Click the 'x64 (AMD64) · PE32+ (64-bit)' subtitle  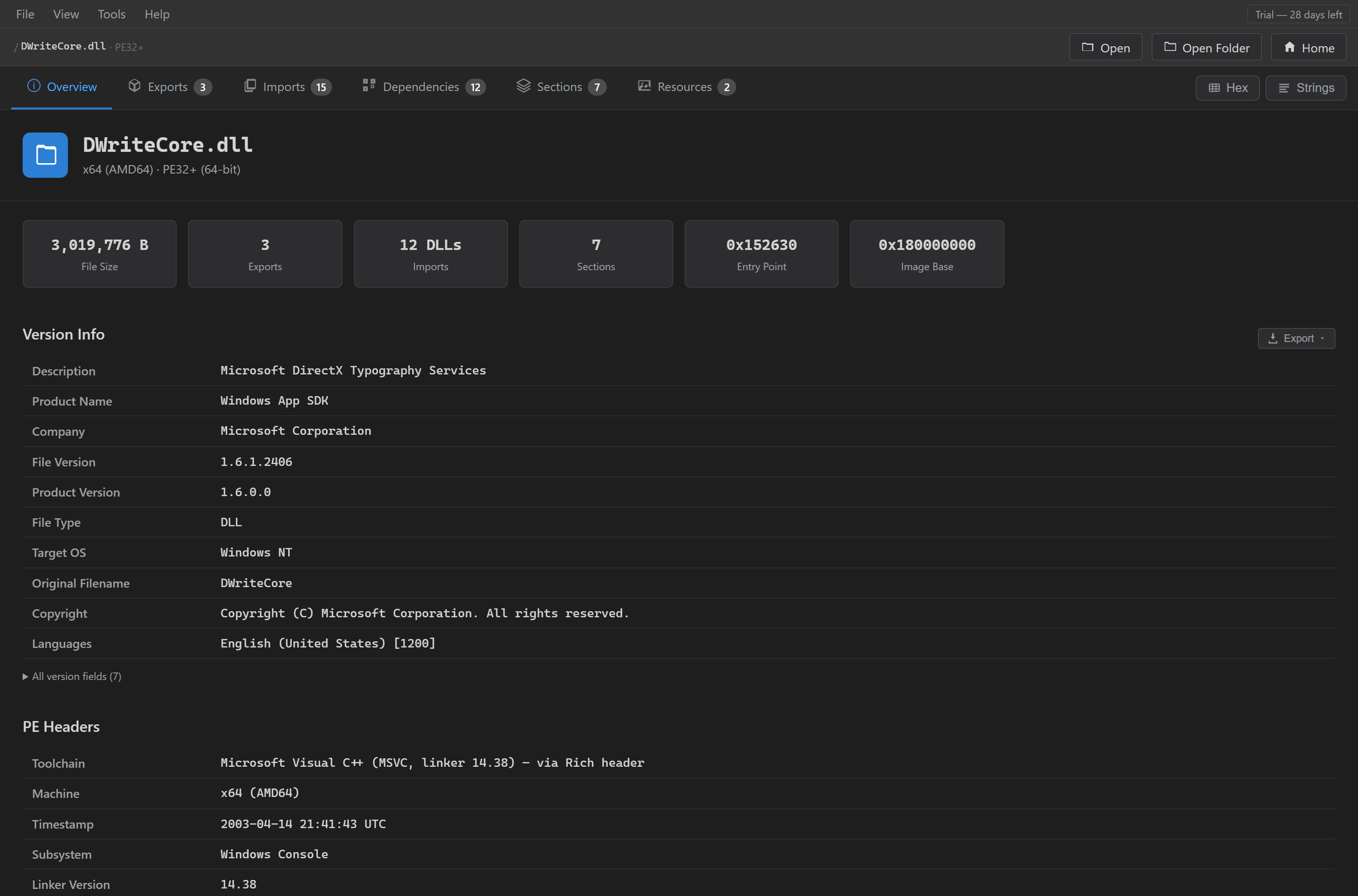162,169
